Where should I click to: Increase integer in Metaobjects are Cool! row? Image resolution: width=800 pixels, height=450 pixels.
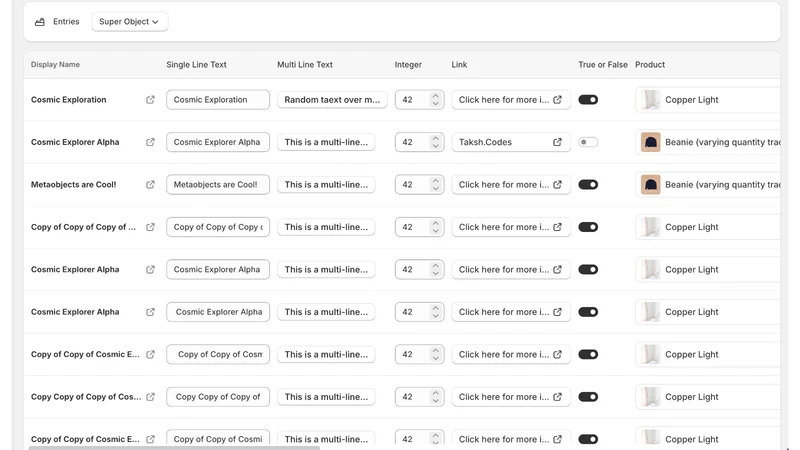point(435,181)
